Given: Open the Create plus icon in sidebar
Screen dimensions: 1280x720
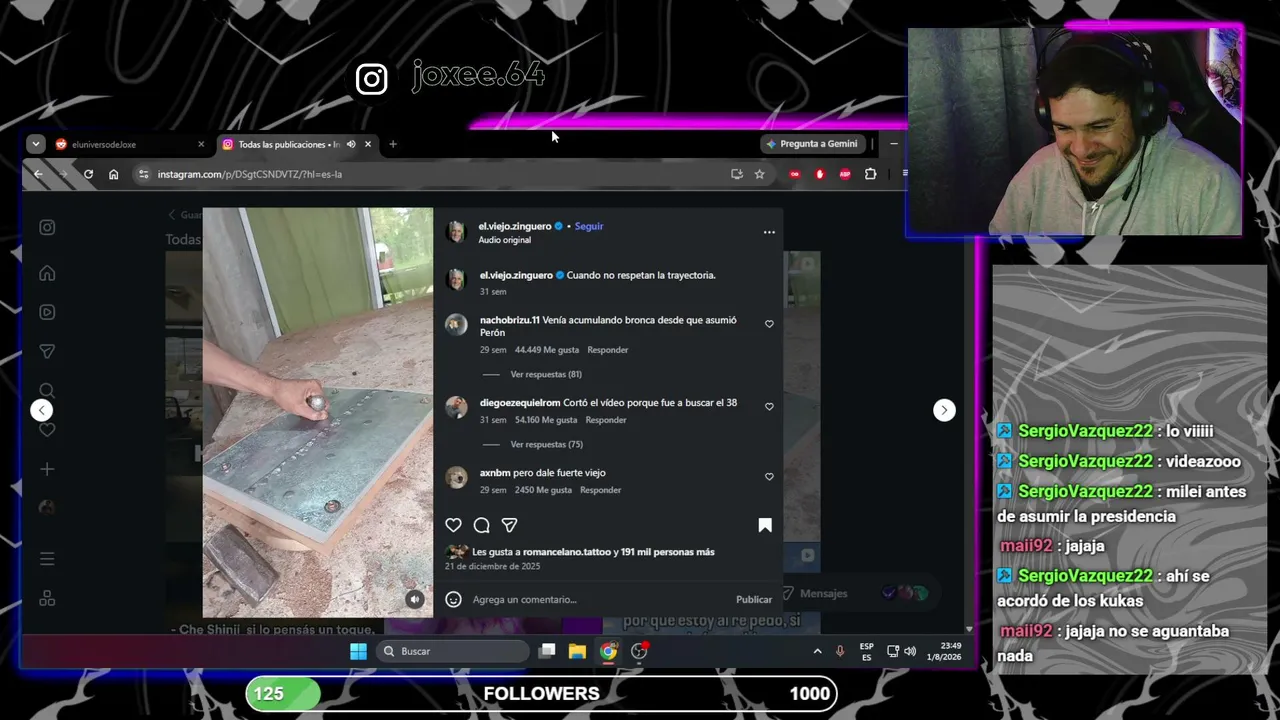Looking at the screenshot, I should coord(47,469).
